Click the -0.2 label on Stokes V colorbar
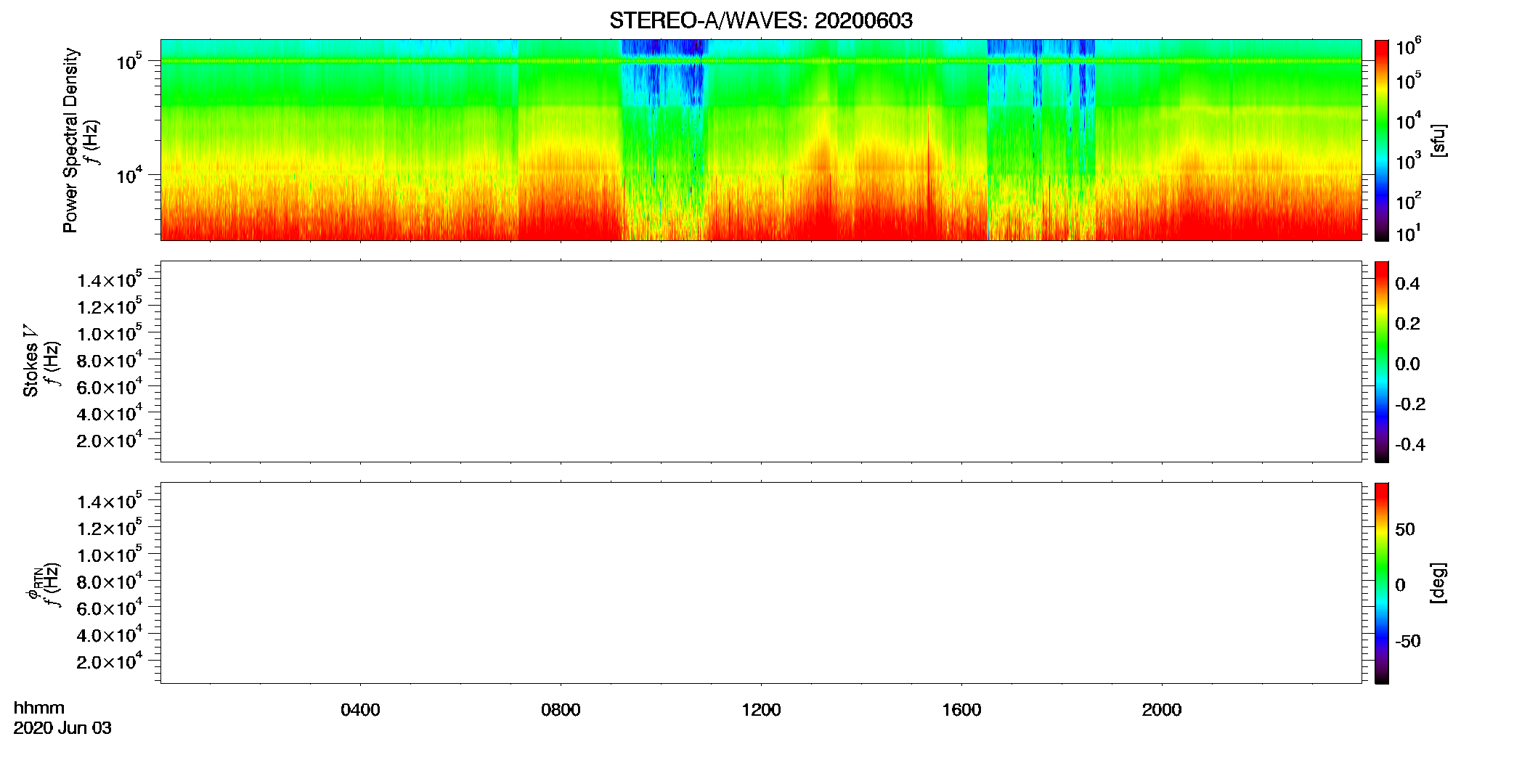 [1410, 404]
